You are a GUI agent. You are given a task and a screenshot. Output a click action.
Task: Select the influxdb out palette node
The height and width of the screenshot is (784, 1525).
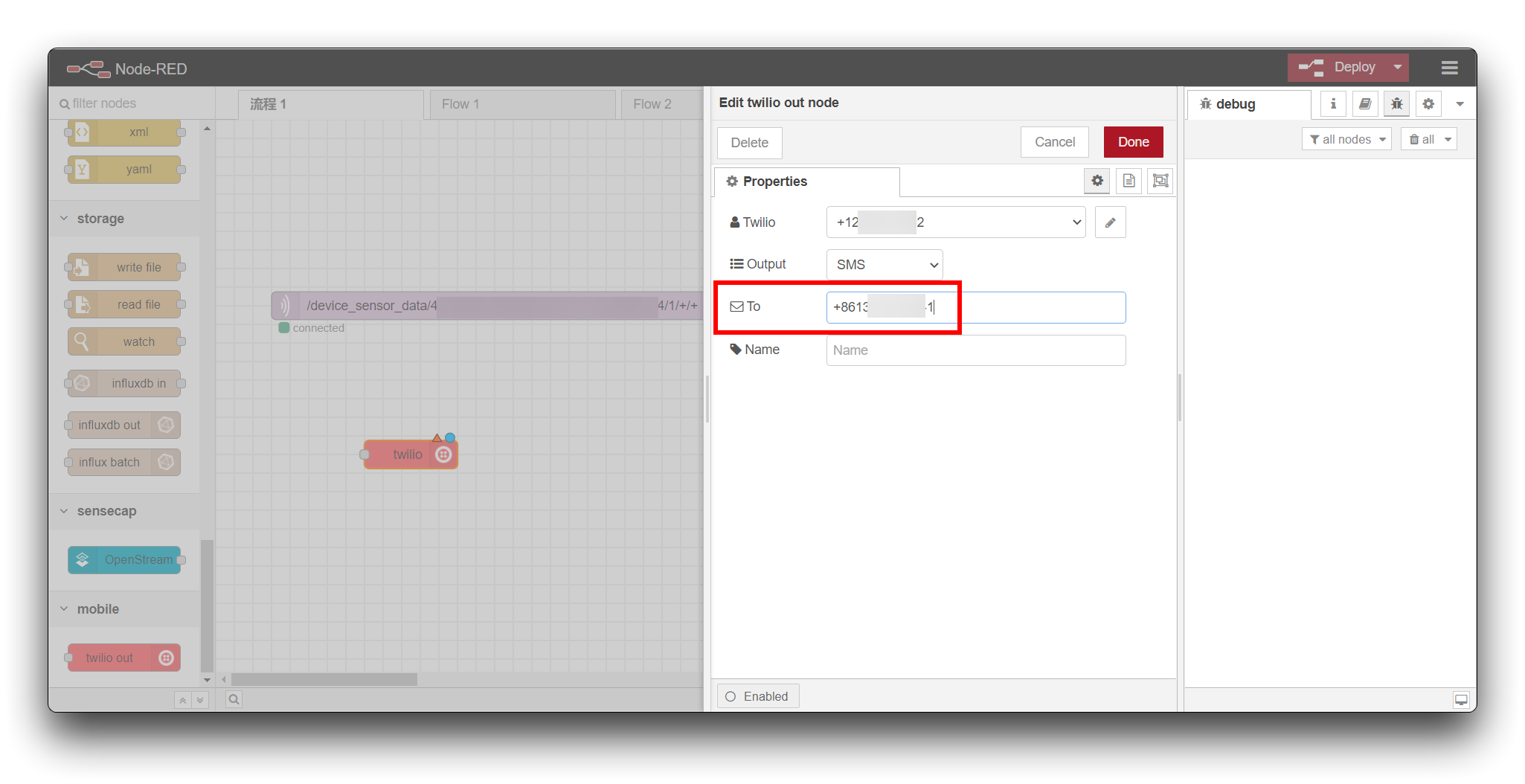[124, 425]
